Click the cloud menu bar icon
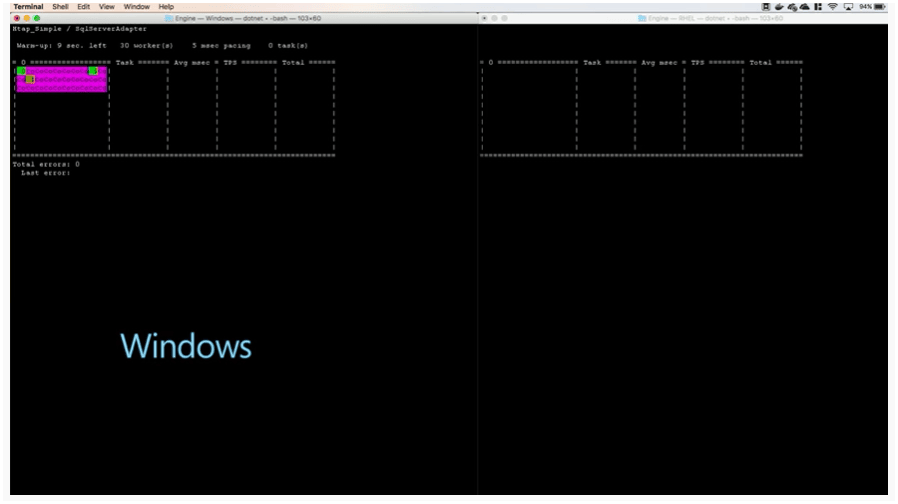The image size is (898, 504). 805,7
